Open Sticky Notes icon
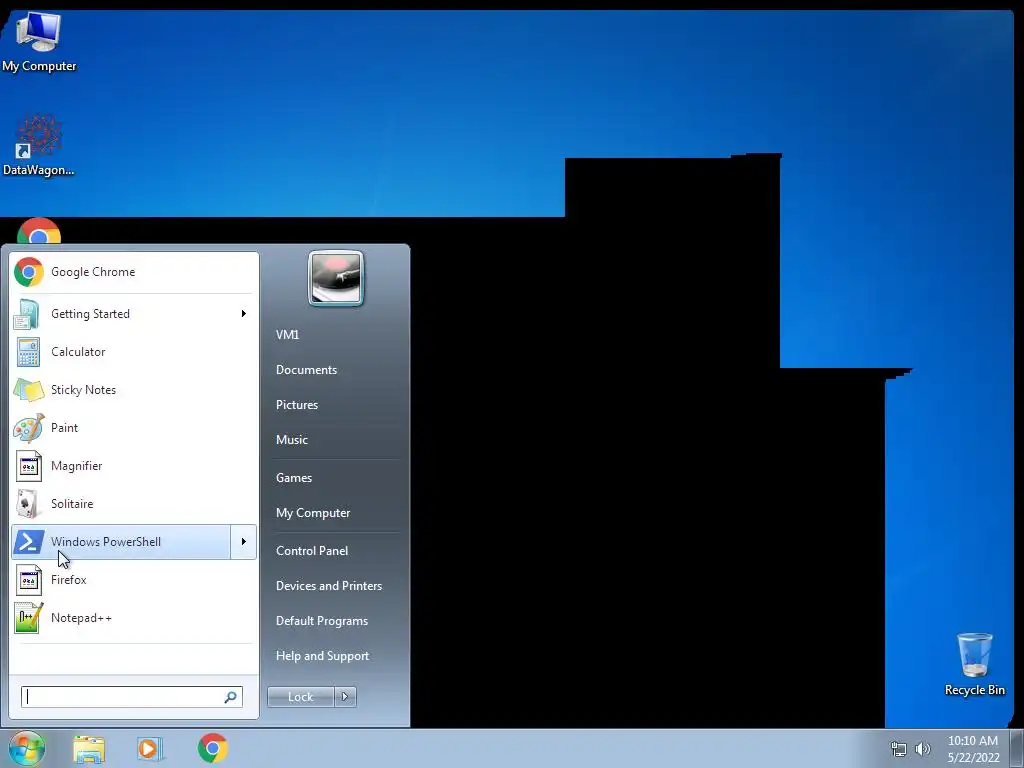This screenshot has height=768, width=1024. pyautogui.click(x=28, y=390)
